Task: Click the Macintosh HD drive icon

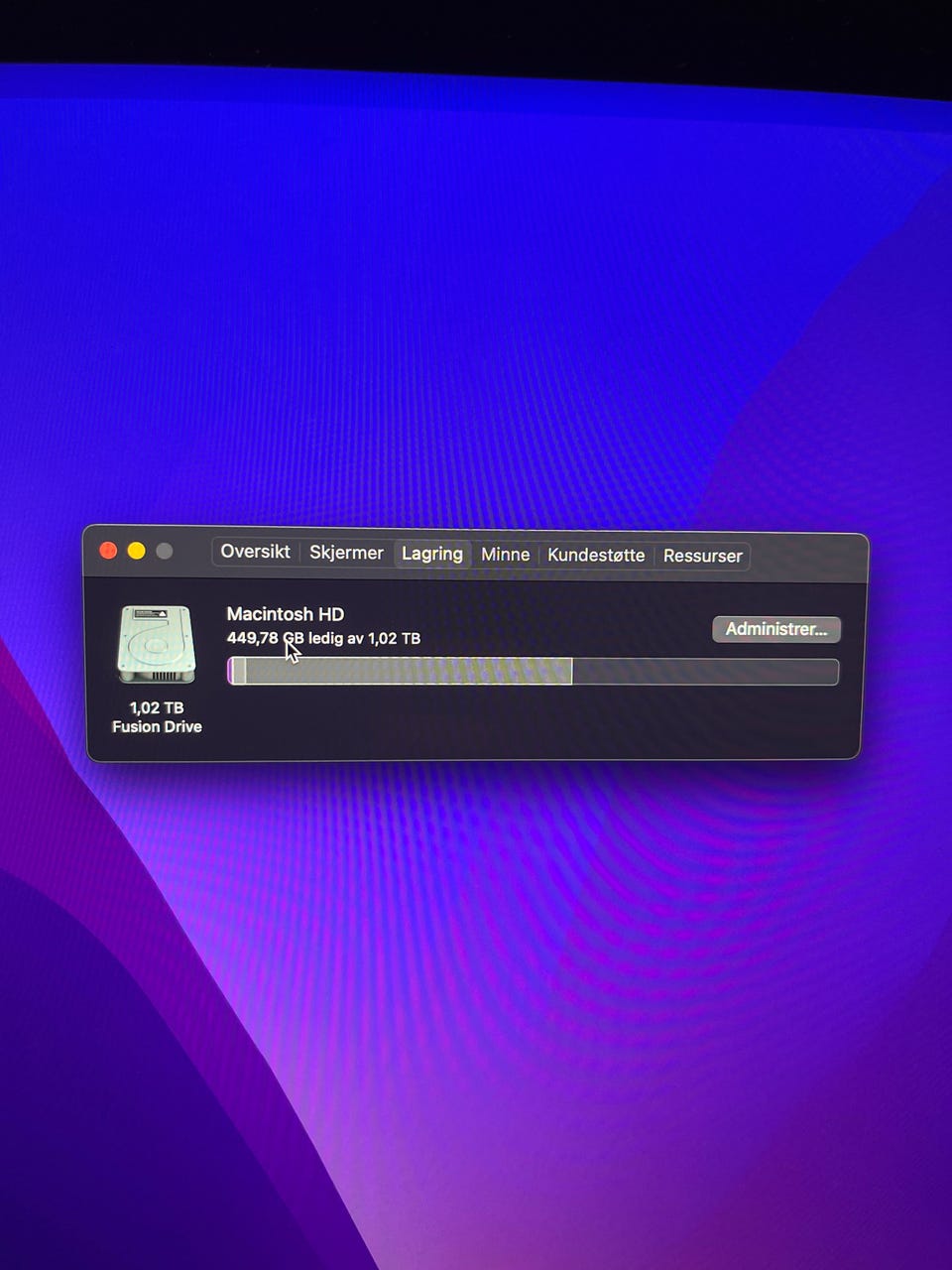Action: click(x=156, y=644)
